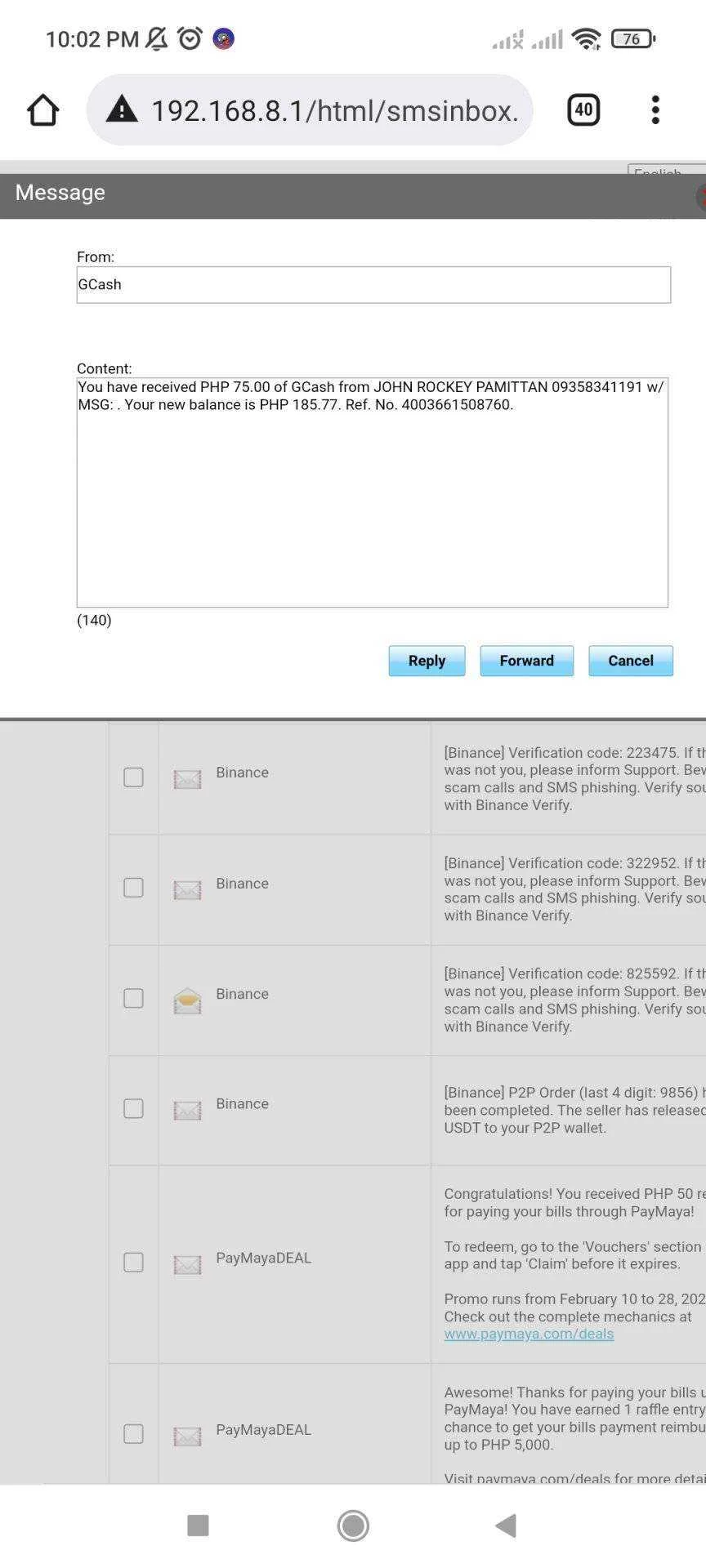Click the Message dialog title bar text
Image resolution: width=706 pixels, height=1568 pixels.
[x=60, y=192]
